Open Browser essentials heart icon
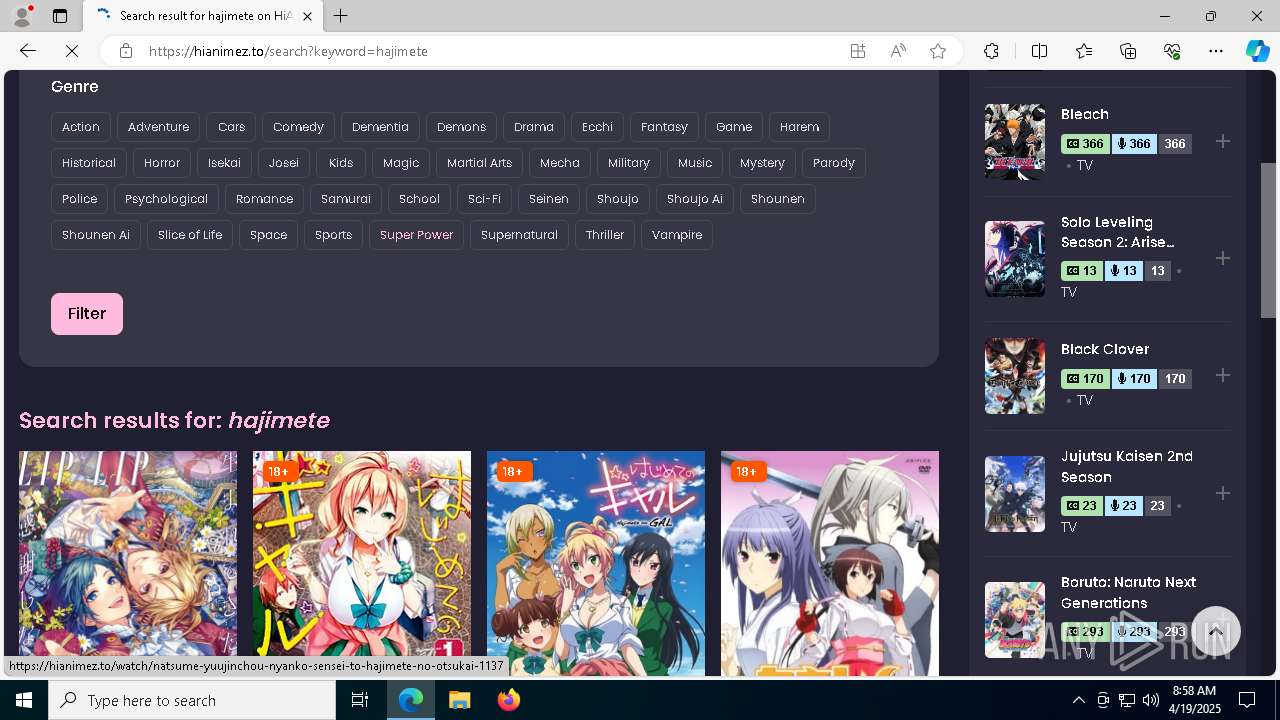Screen dimensions: 1280x720 point(1172,51)
